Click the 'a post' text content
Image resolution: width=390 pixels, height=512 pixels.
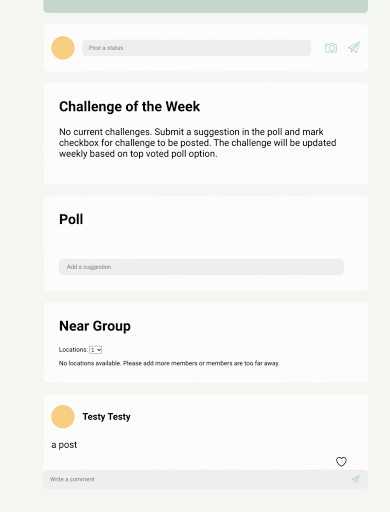pos(64,445)
